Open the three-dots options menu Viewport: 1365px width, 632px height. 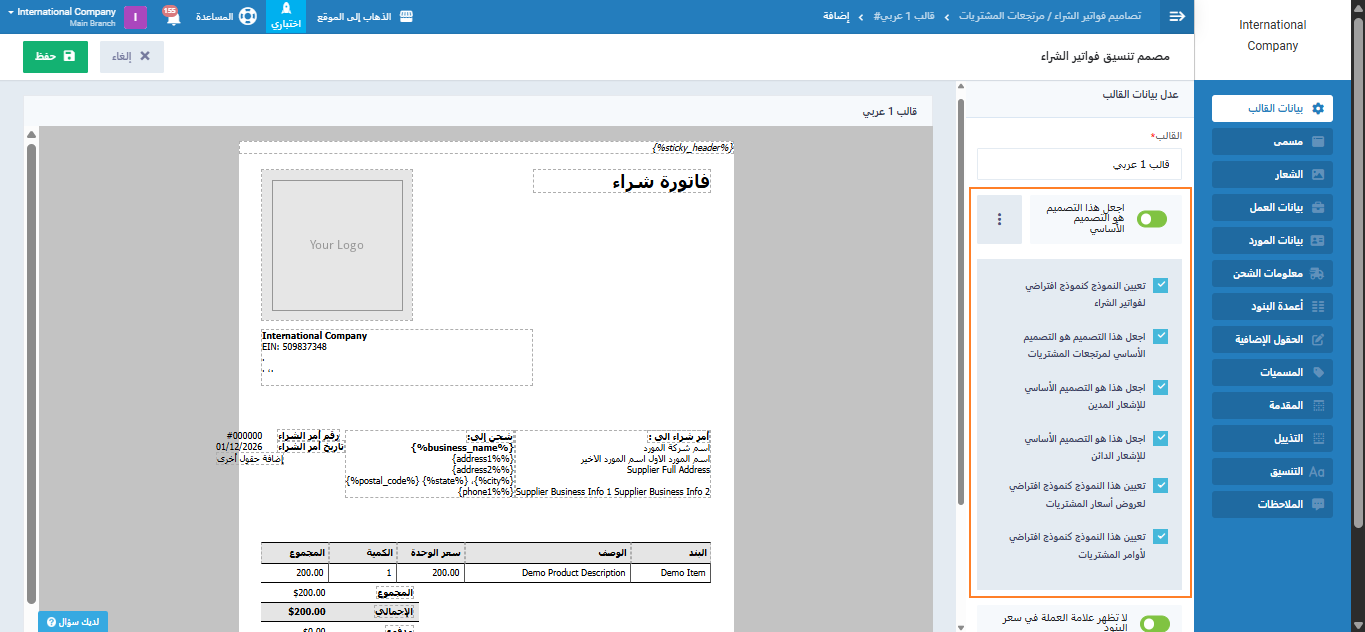[x=996, y=220]
